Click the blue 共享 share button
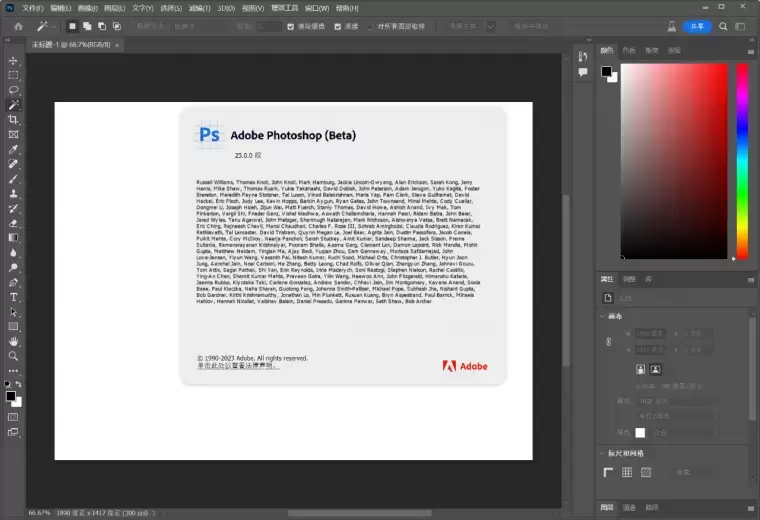Viewport: 760px width, 520px height. tap(697, 26)
